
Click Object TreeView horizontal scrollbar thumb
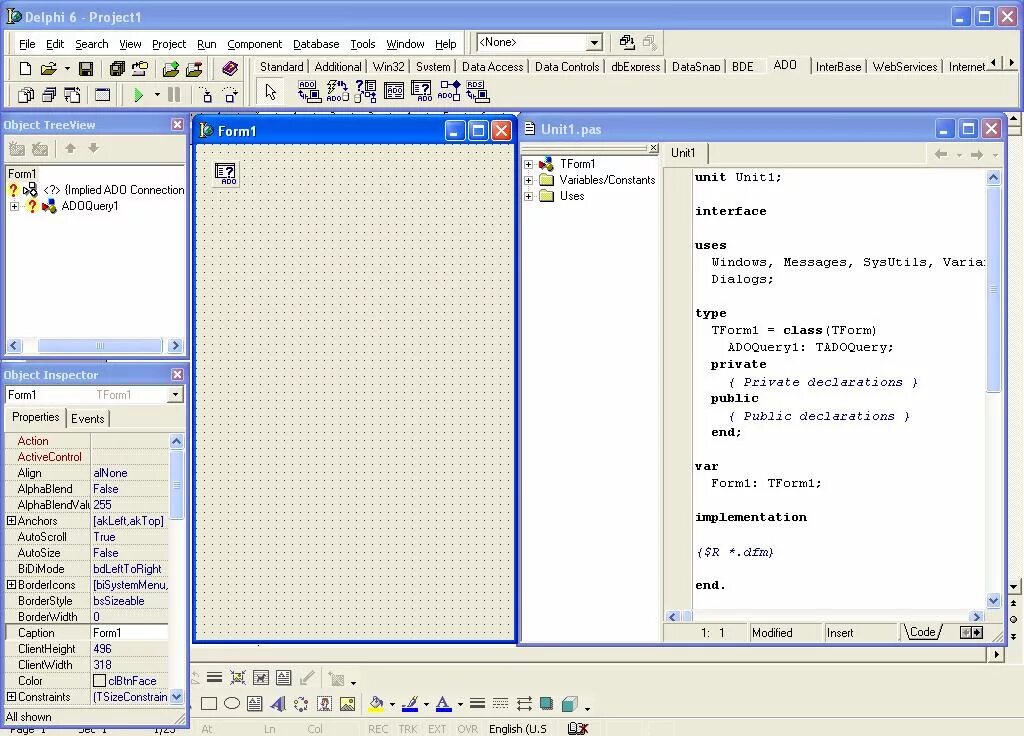pos(99,345)
